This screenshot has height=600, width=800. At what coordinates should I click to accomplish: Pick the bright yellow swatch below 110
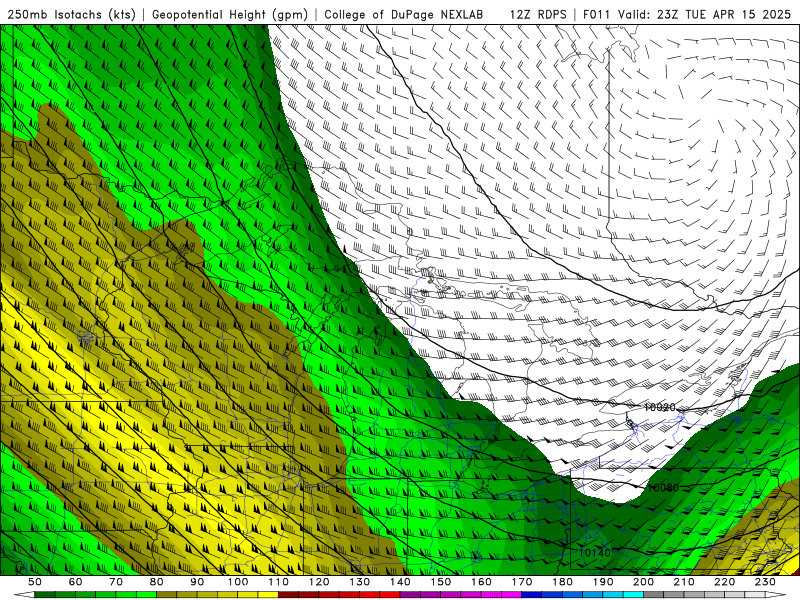(x=268, y=595)
